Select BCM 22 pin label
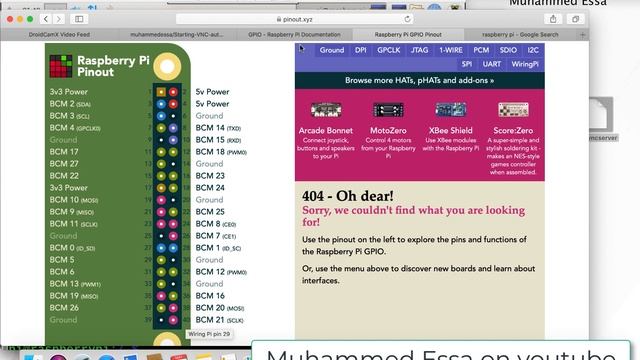Screen dimensions: 640x360 tap(64, 176)
